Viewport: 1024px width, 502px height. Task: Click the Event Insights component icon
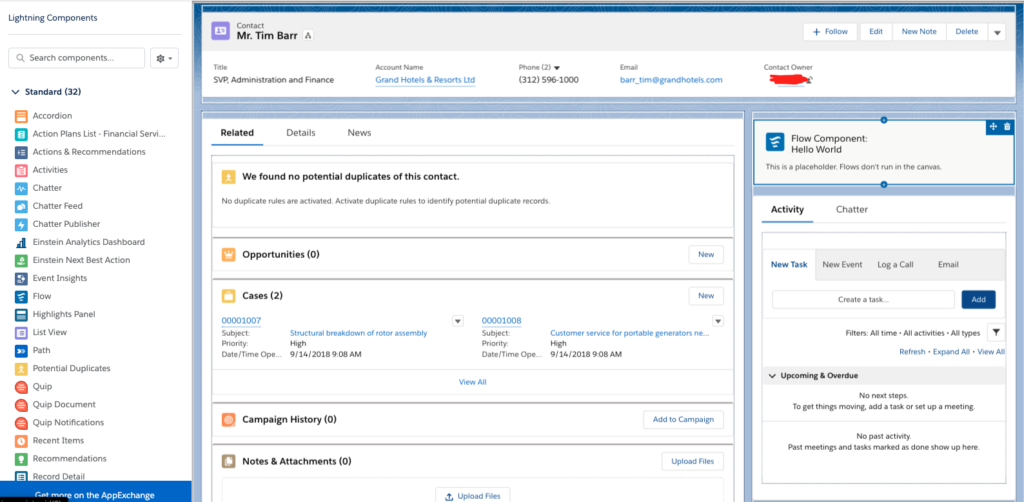click(21, 279)
